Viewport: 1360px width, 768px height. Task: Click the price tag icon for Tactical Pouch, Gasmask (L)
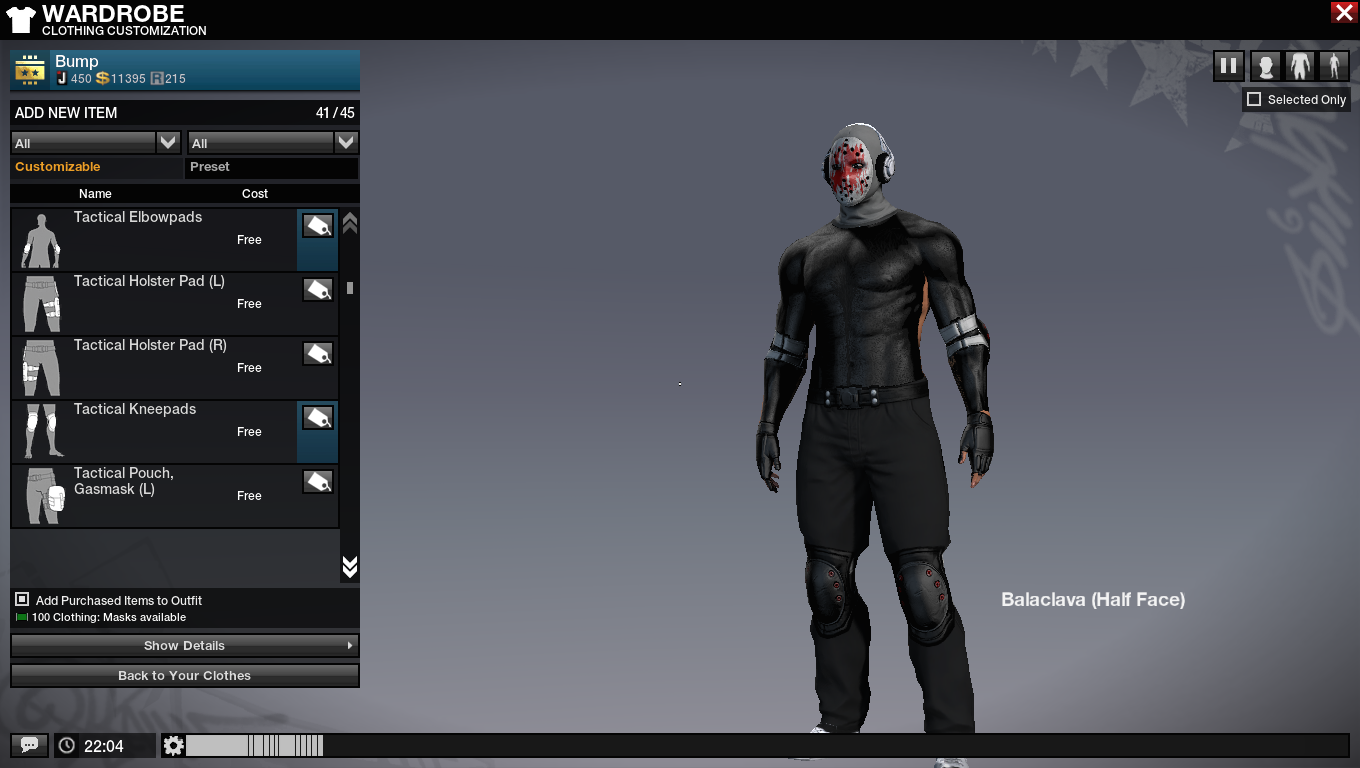[x=318, y=482]
